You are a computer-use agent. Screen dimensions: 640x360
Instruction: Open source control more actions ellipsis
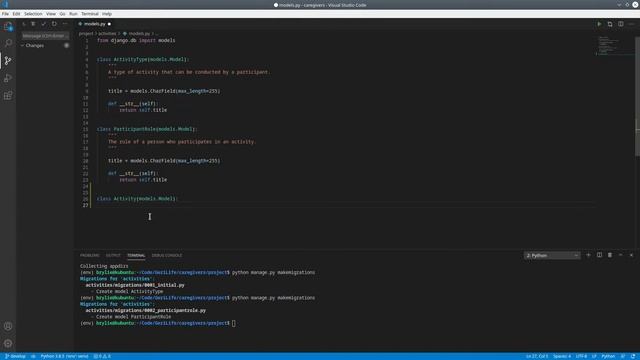point(64,24)
